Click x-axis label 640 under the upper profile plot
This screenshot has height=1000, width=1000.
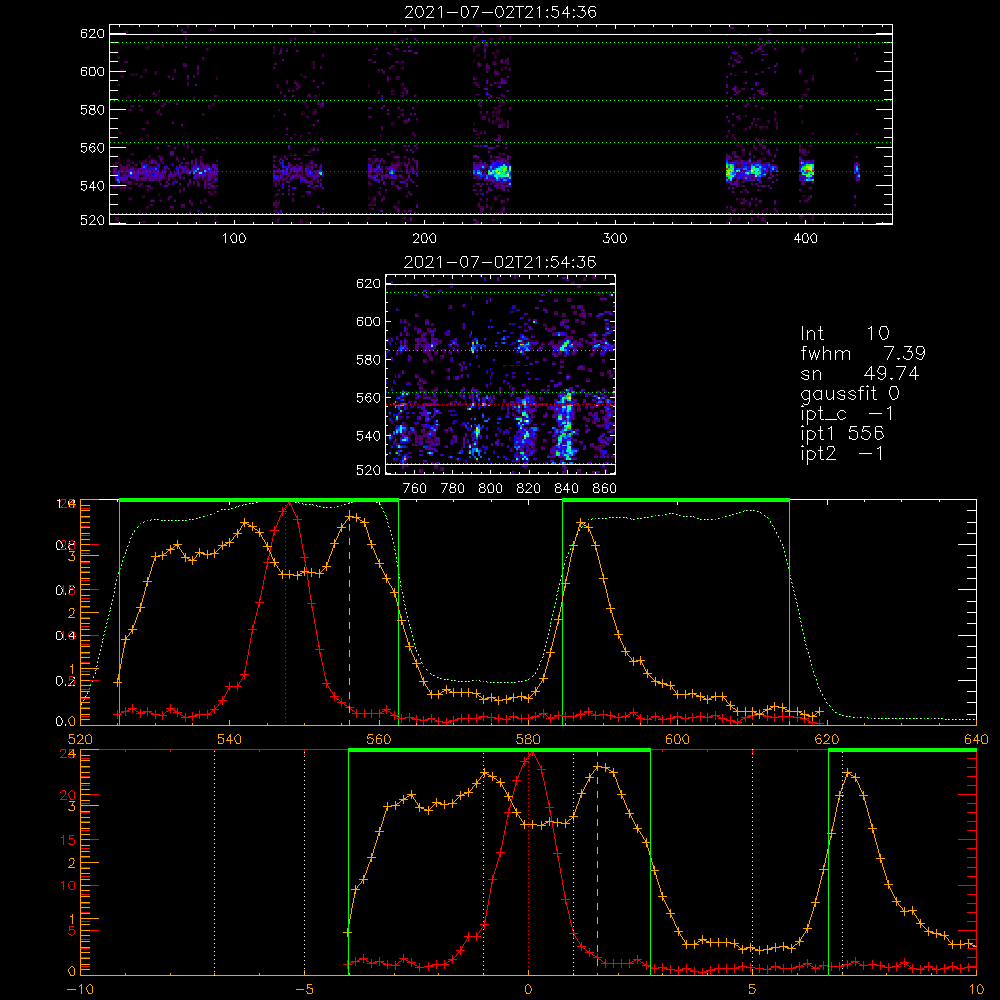[976, 739]
